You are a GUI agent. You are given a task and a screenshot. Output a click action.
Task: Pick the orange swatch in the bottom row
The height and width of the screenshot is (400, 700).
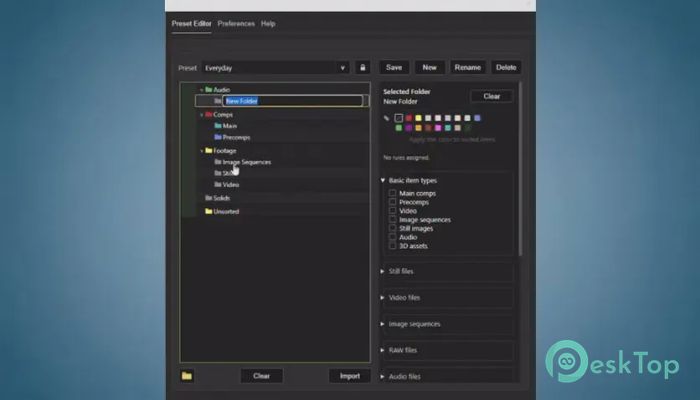(x=418, y=128)
